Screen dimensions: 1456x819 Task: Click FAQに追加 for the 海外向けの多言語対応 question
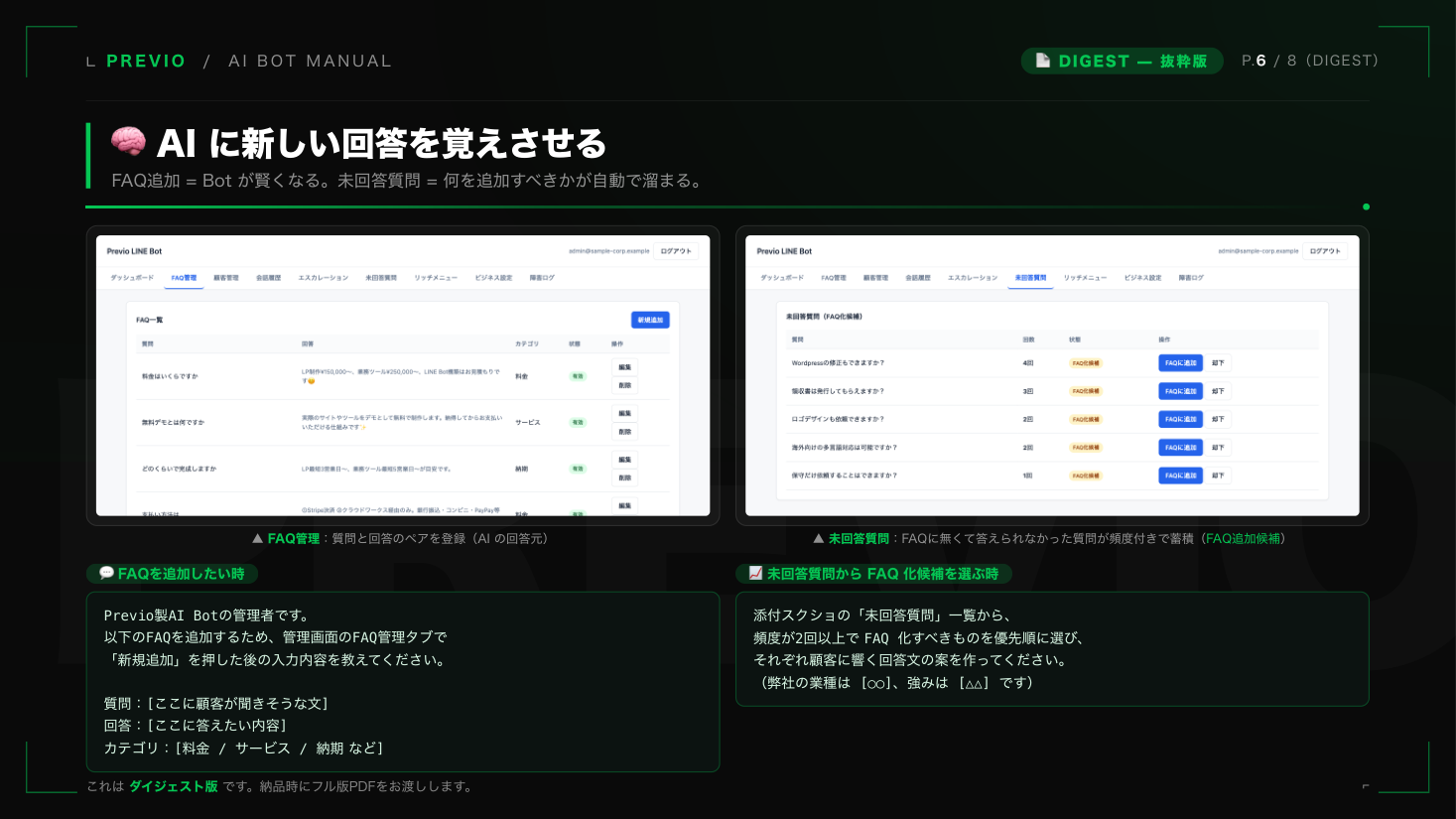pyautogui.click(x=1181, y=448)
